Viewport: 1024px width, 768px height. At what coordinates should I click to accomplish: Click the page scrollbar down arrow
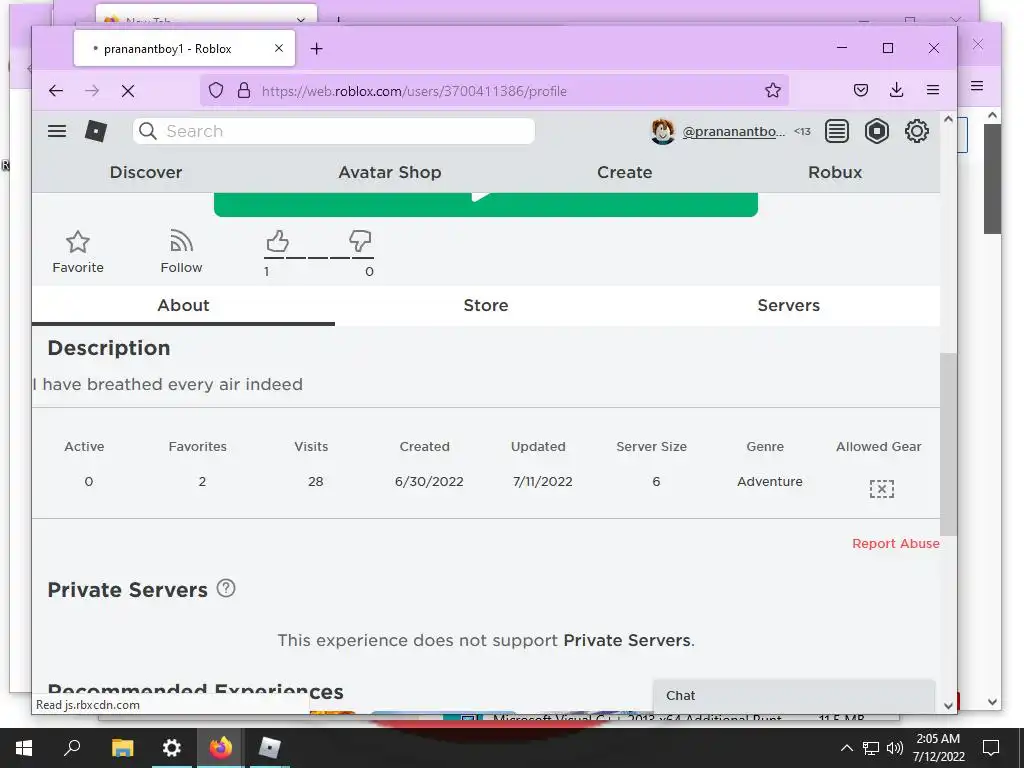(948, 706)
